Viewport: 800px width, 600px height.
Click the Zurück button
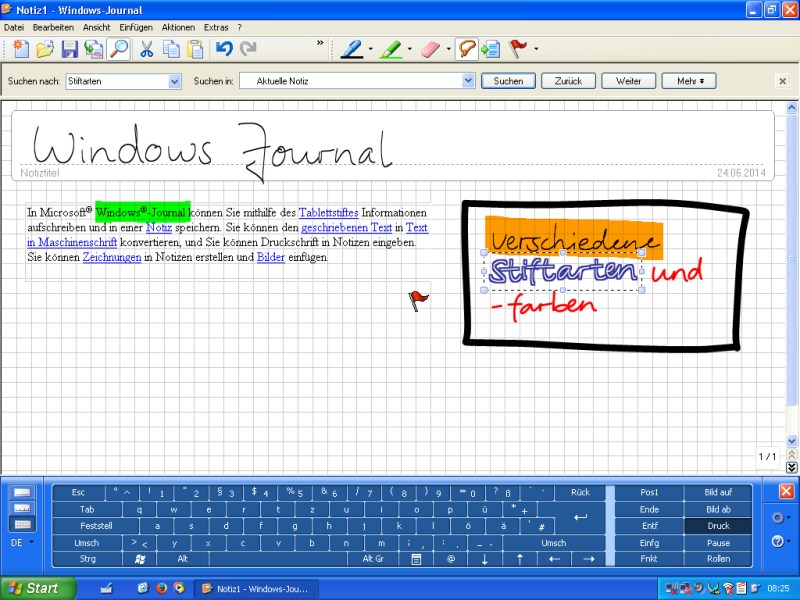568,81
